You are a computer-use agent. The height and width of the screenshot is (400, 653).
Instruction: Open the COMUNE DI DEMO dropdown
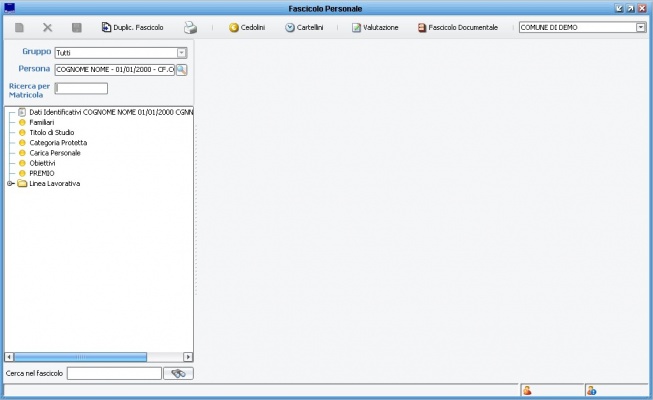pos(641,28)
